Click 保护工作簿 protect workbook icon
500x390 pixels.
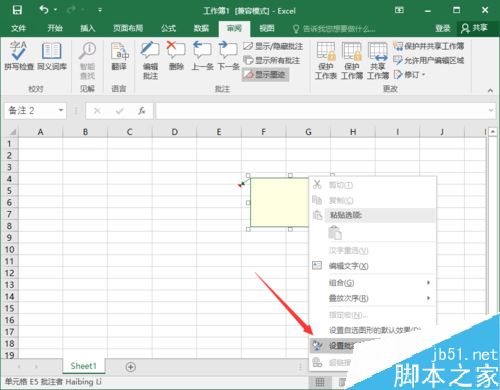click(352, 60)
